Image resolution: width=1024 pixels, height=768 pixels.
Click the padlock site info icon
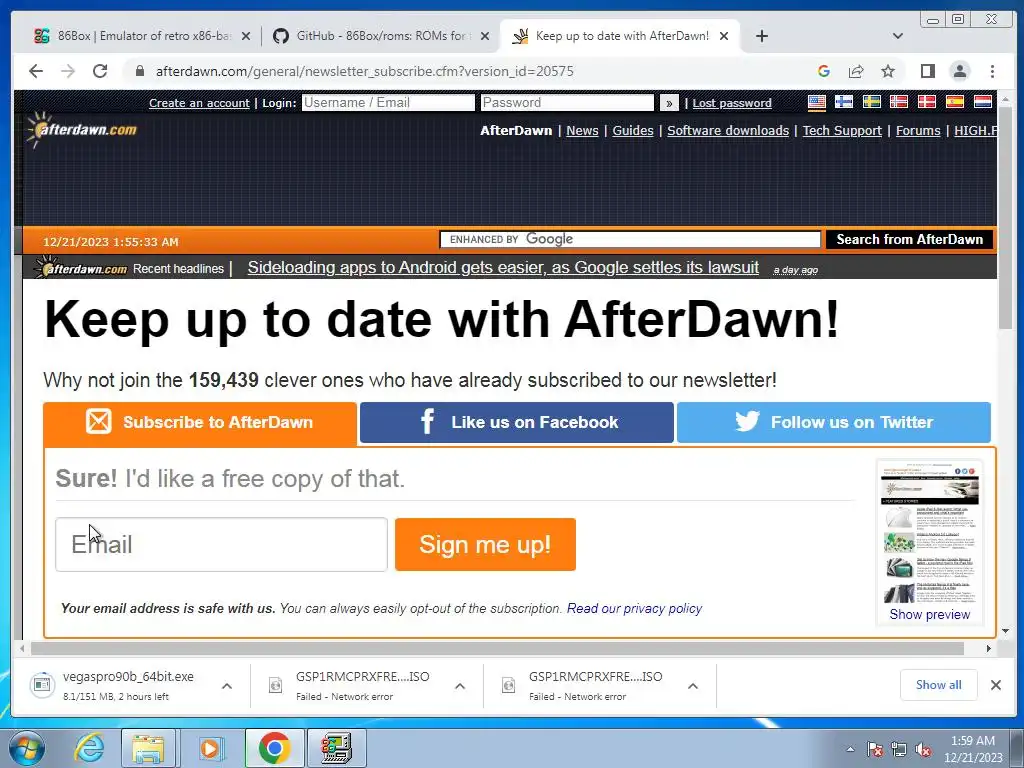pos(139,71)
